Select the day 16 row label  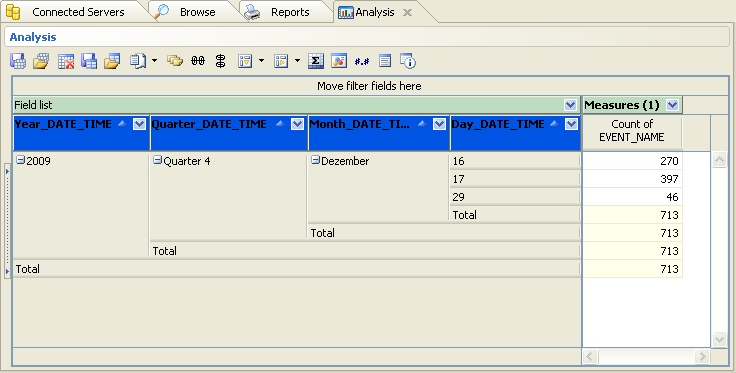point(515,161)
